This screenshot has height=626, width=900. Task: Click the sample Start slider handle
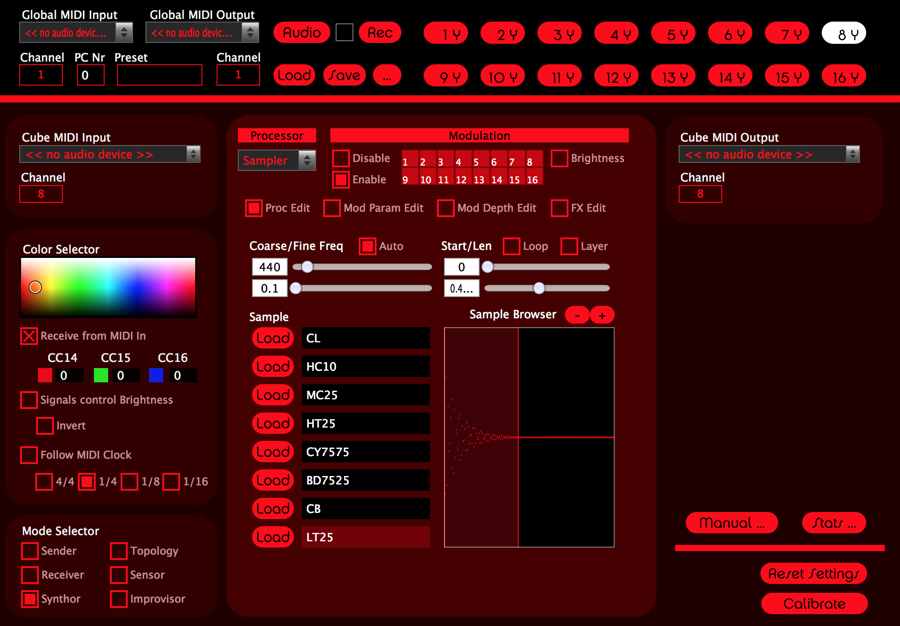(x=487, y=267)
